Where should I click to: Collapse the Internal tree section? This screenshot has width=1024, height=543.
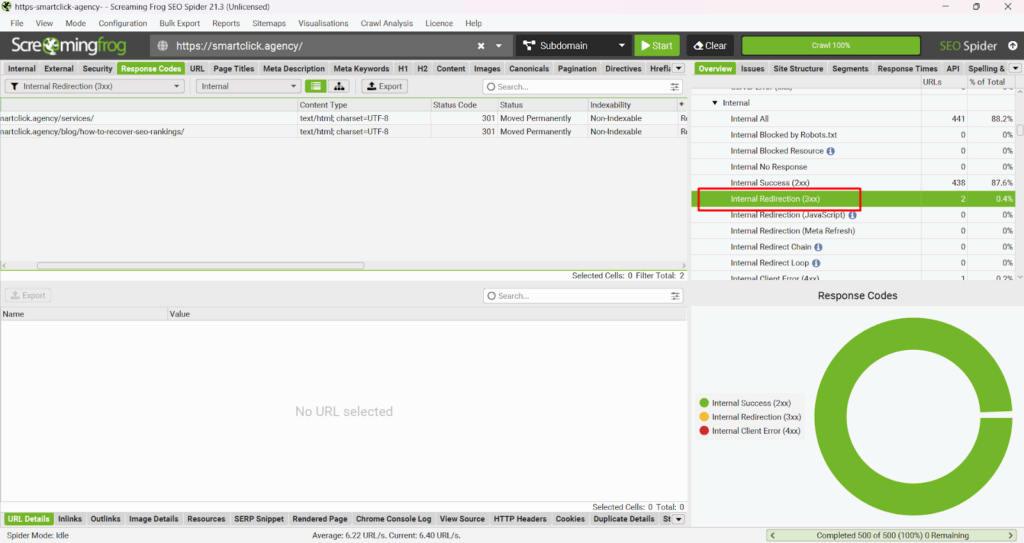click(714, 103)
